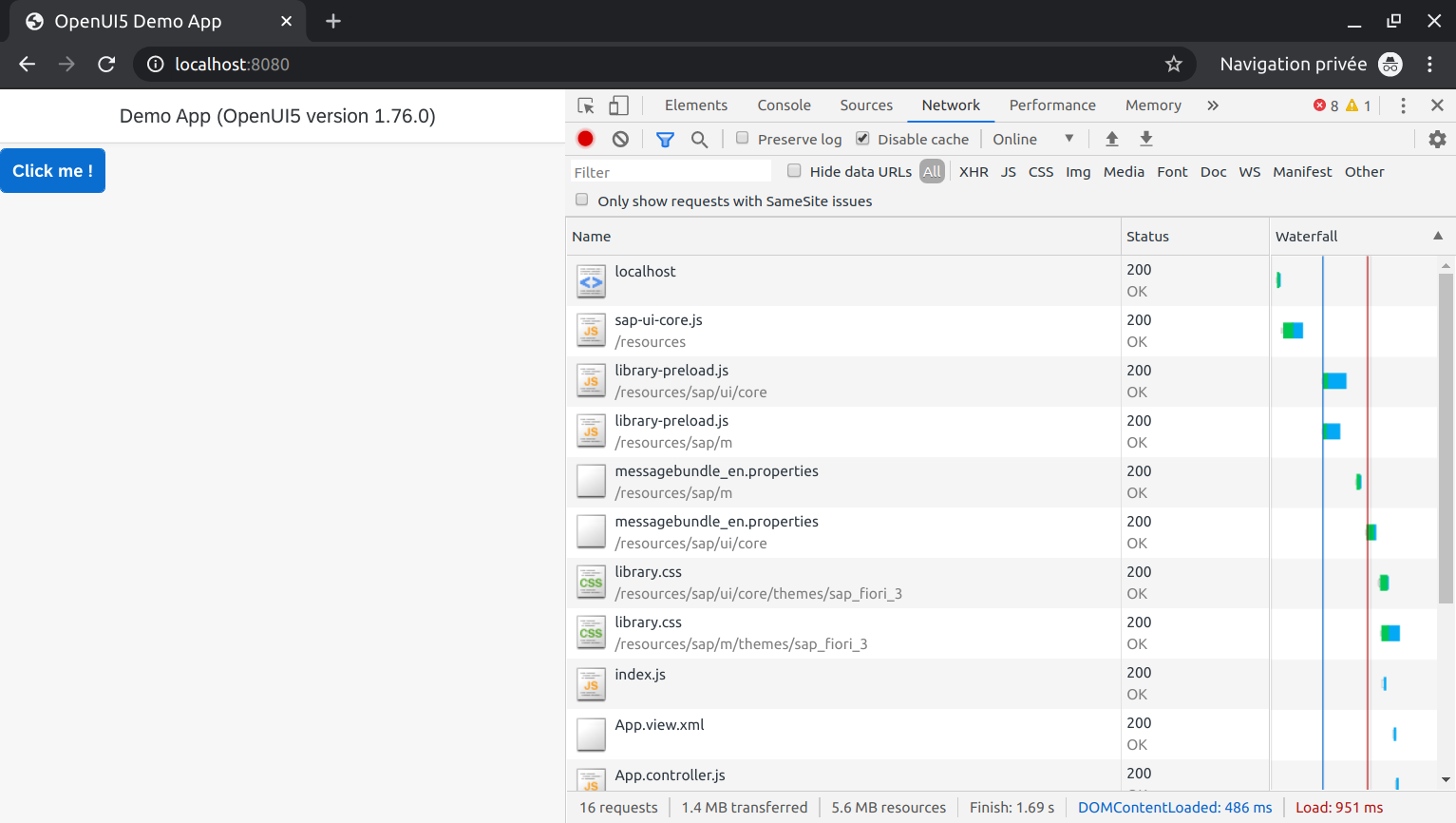
Task: Filter requests by WS type
Action: tap(1250, 172)
